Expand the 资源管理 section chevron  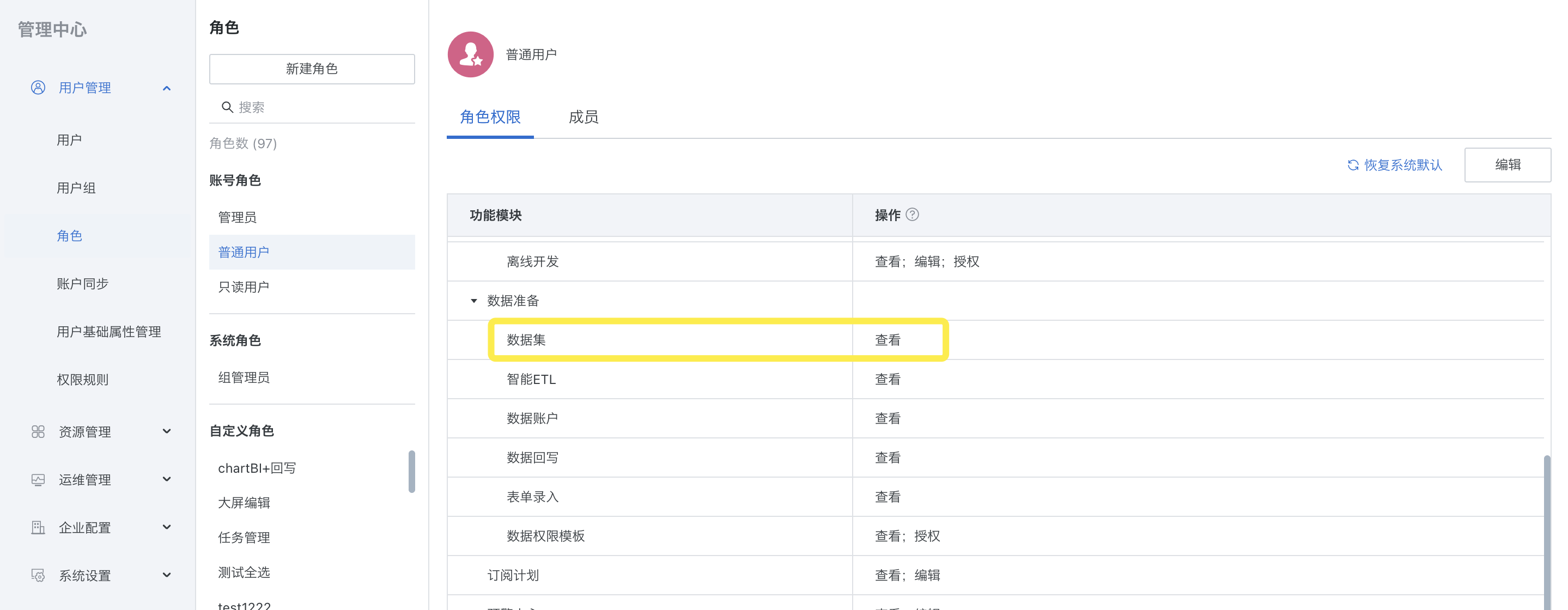coord(167,431)
